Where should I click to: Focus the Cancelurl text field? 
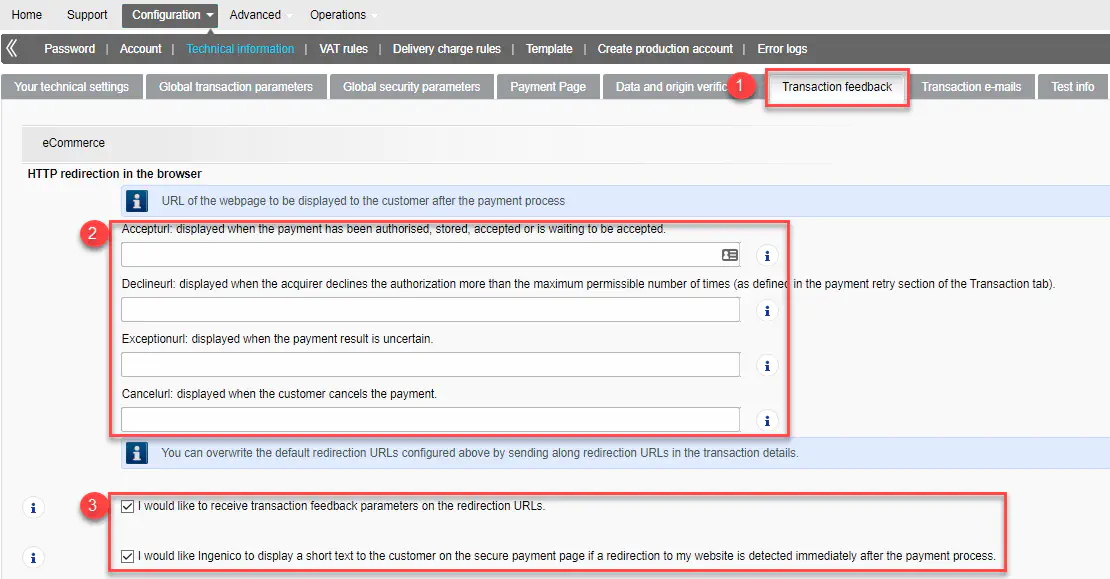pyautogui.click(x=430, y=420)
